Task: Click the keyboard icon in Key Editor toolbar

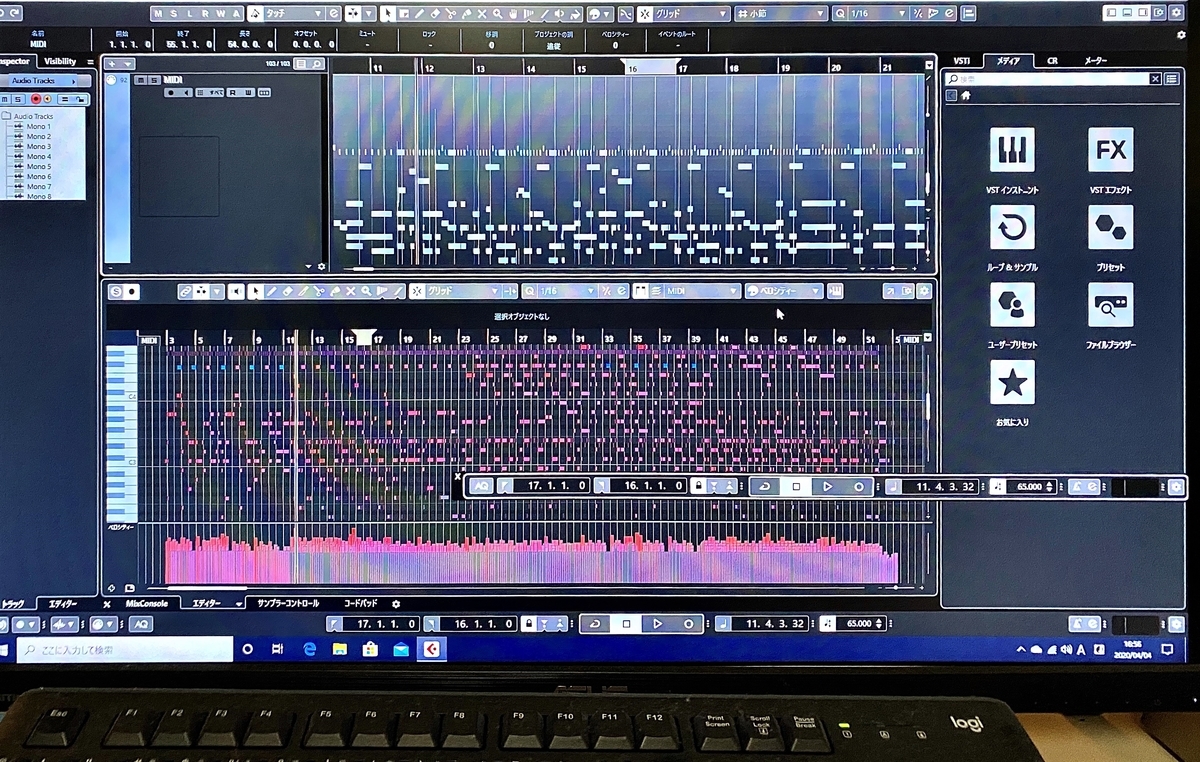Action: tap(835, 291)
